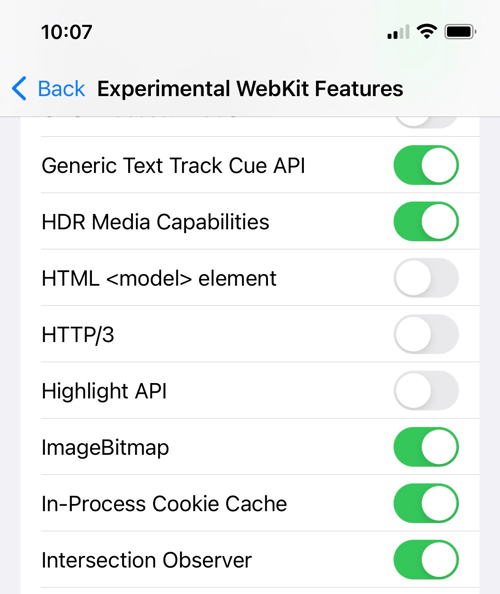
Task: Turn off In-Process Cookie Cache switch
Action: [426, 503]
